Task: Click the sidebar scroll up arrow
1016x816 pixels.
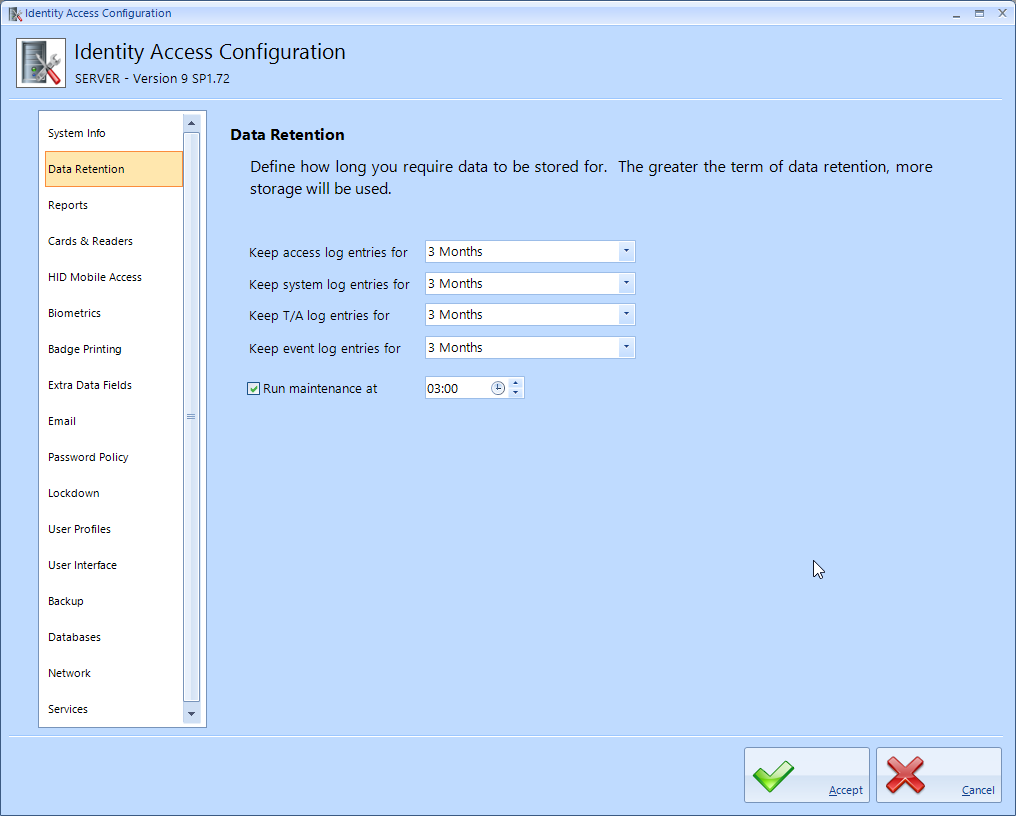Action: (x=191, y=123)
